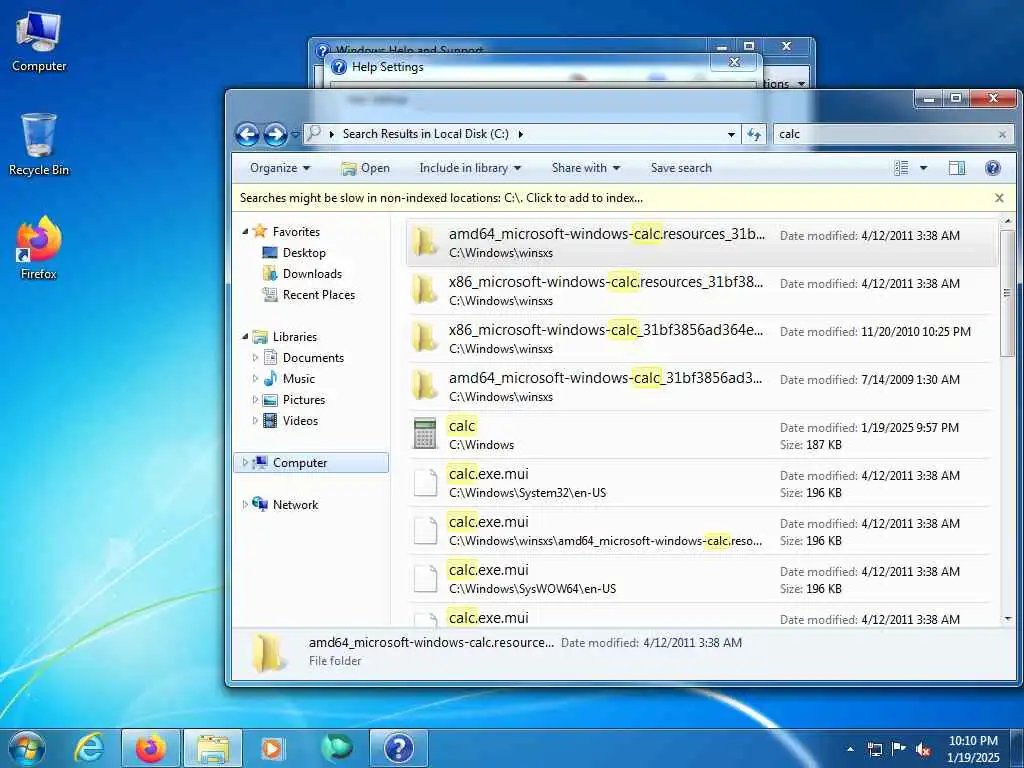Screen dimensions: 1024x768
Task: Switch to Firefox in the taskbar
Action: 150,748
